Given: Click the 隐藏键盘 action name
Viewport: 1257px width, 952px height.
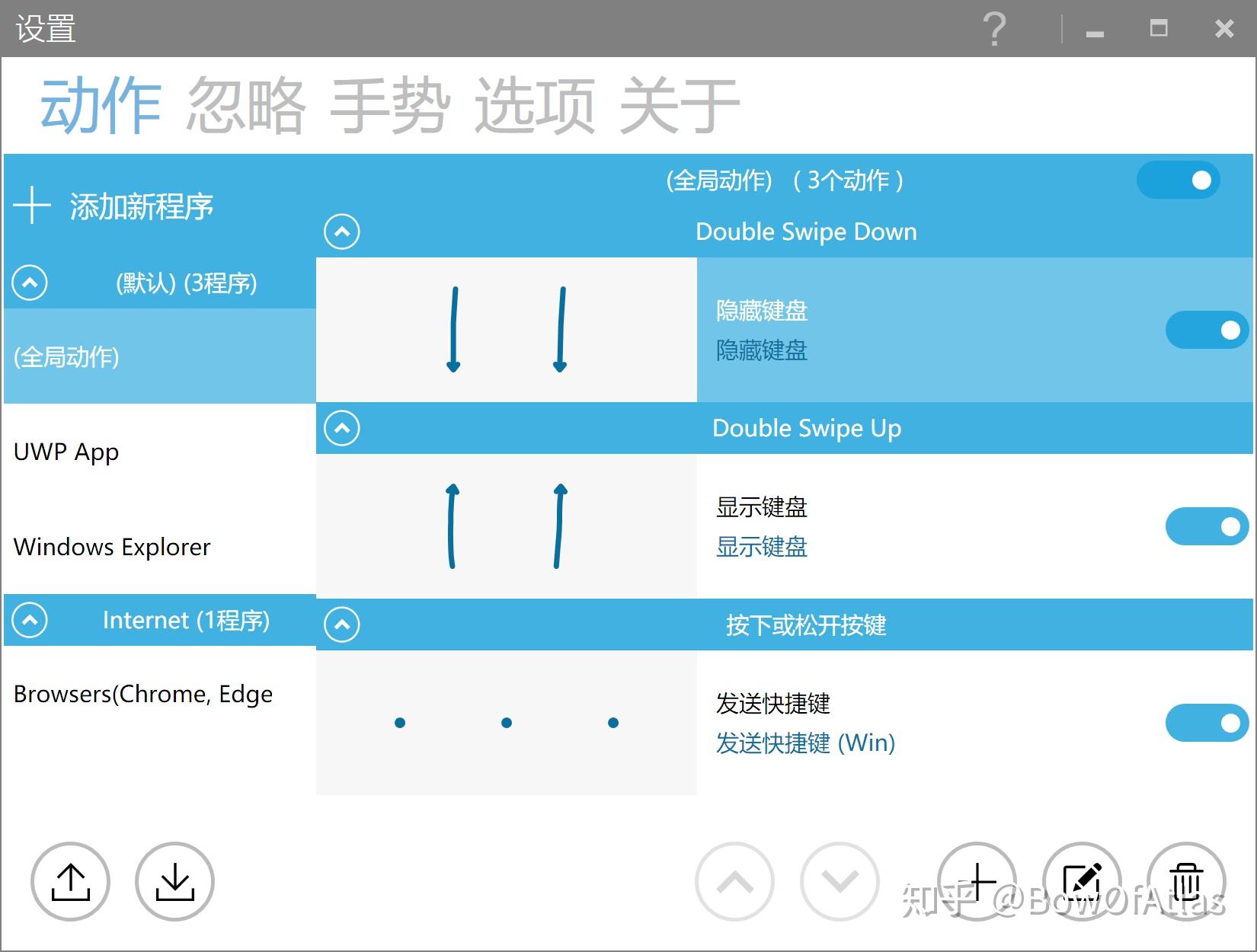Looking at the screenshot, I should (762, 311).
